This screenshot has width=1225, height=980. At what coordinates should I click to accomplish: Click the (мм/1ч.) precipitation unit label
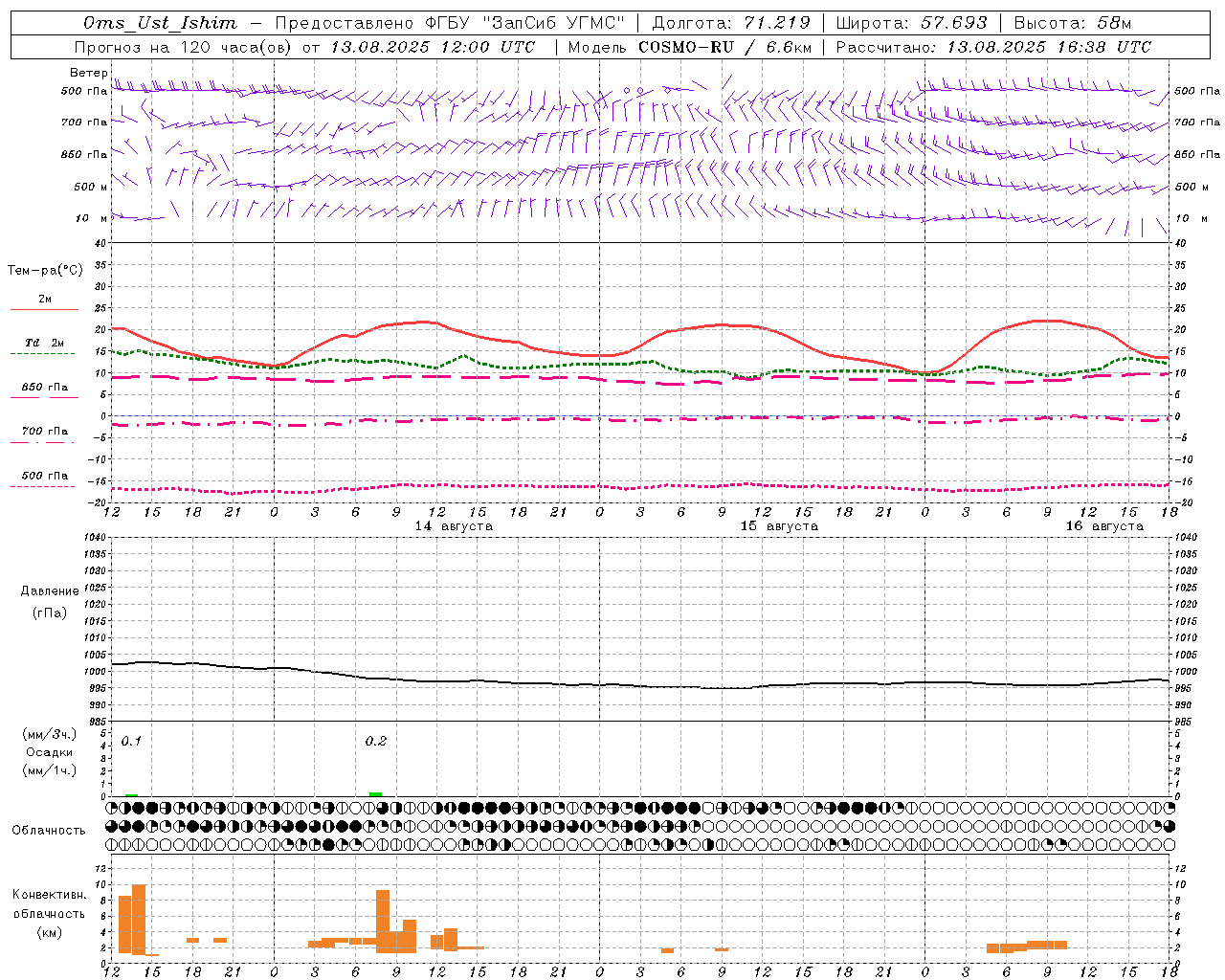point(50,770)
